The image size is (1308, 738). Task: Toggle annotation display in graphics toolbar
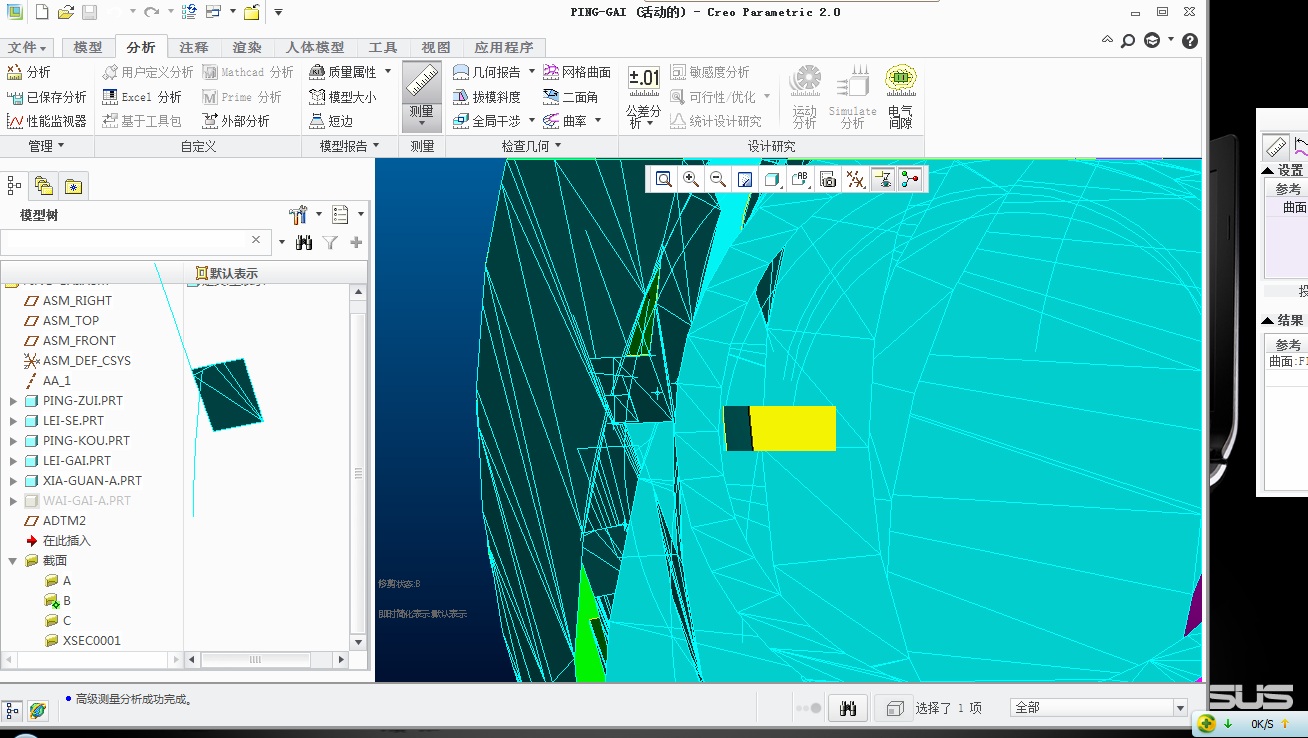click(882, 179)
